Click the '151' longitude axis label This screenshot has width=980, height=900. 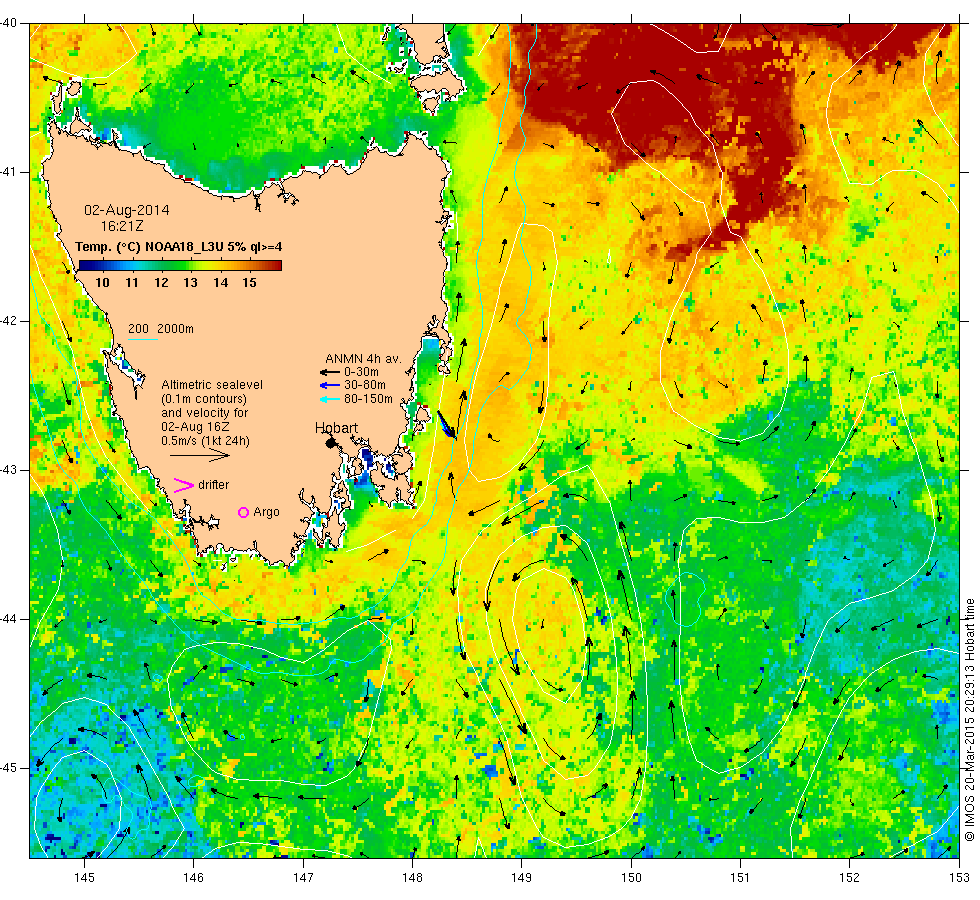click(740, 878)
